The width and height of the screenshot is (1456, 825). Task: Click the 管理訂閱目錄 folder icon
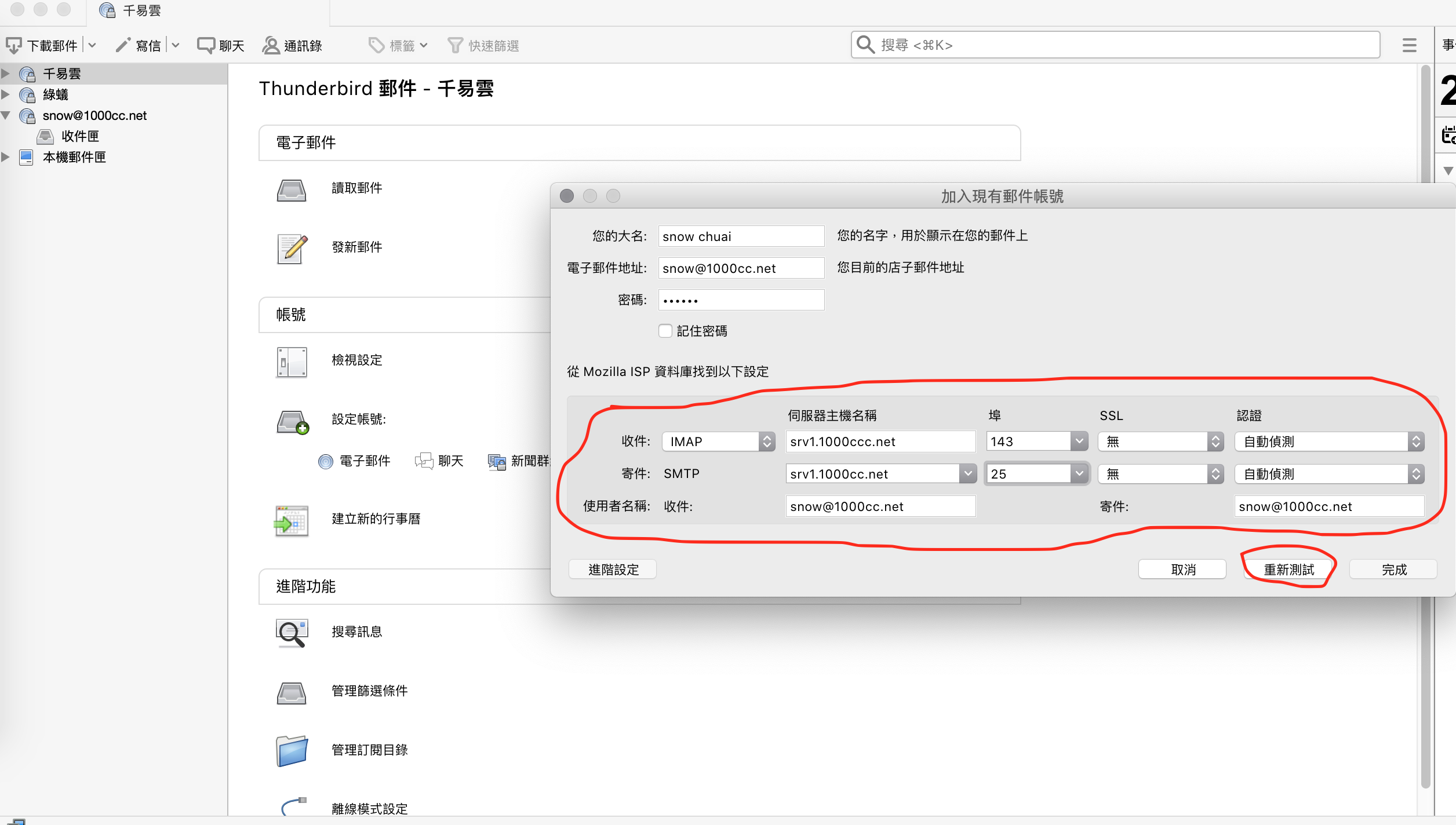pyautogui.click(x=292, y=751)
